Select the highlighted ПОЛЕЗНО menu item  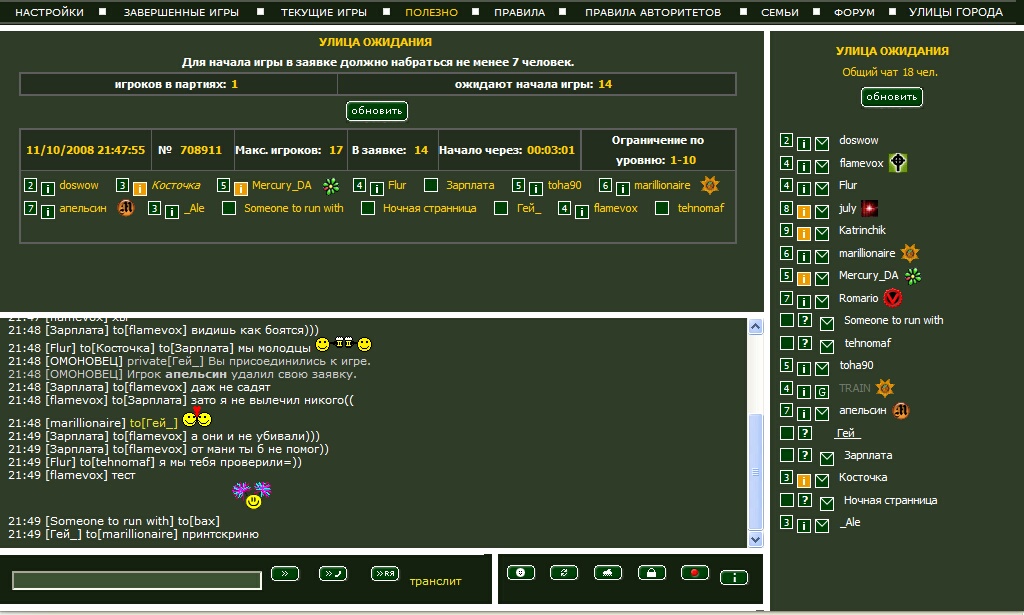point(431,12)
